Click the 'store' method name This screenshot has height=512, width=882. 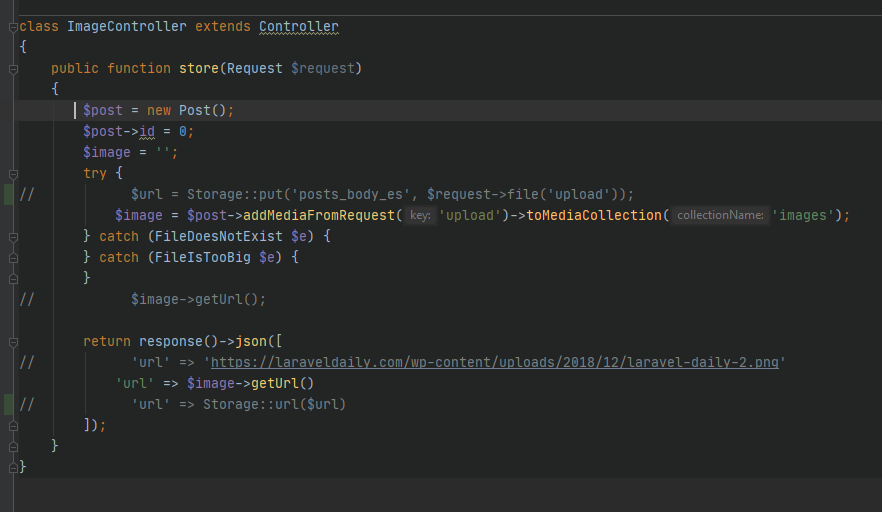click(199, 69)
